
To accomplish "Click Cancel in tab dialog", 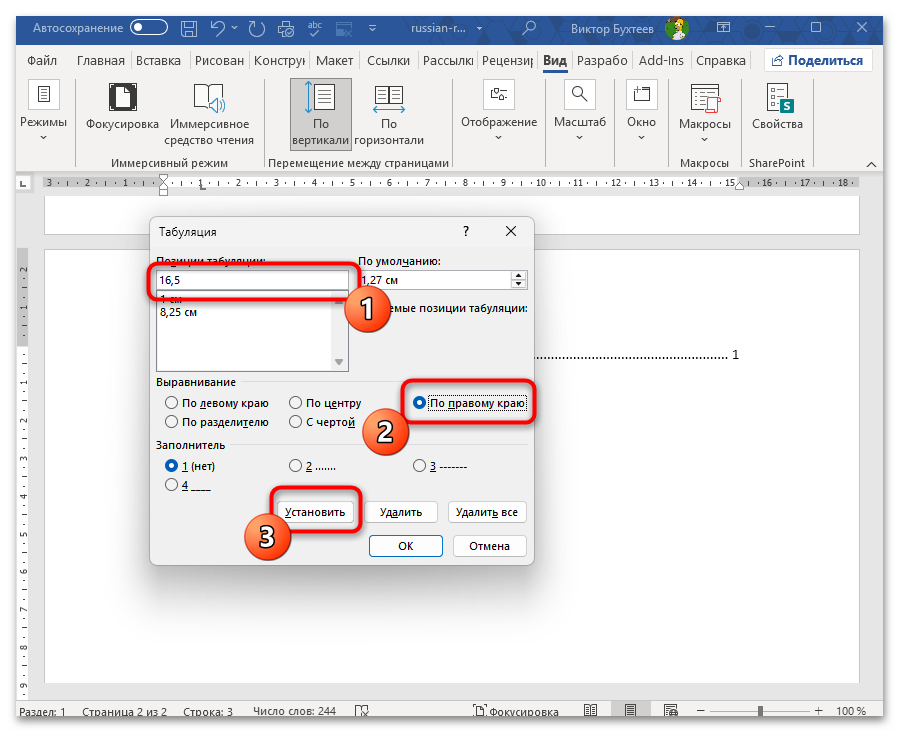I will pos(489,546).
